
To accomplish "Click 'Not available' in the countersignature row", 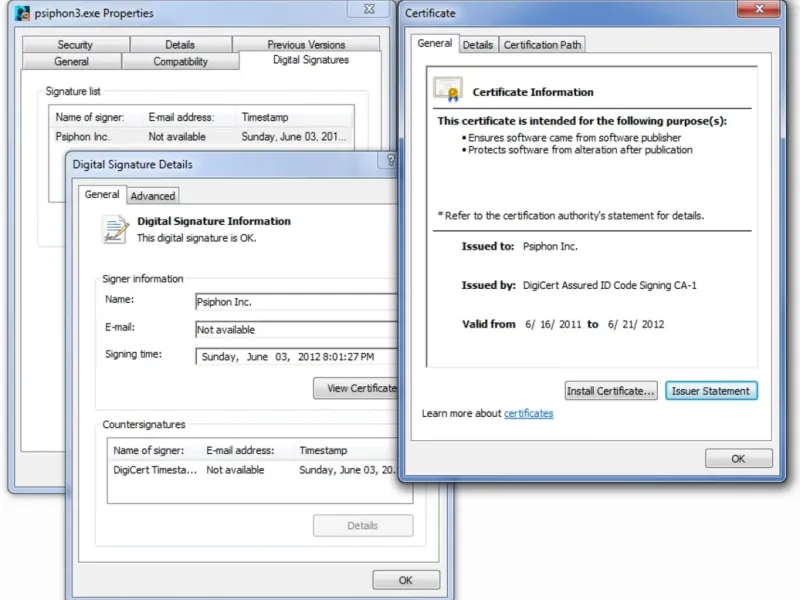I will (x=235, y=470).
